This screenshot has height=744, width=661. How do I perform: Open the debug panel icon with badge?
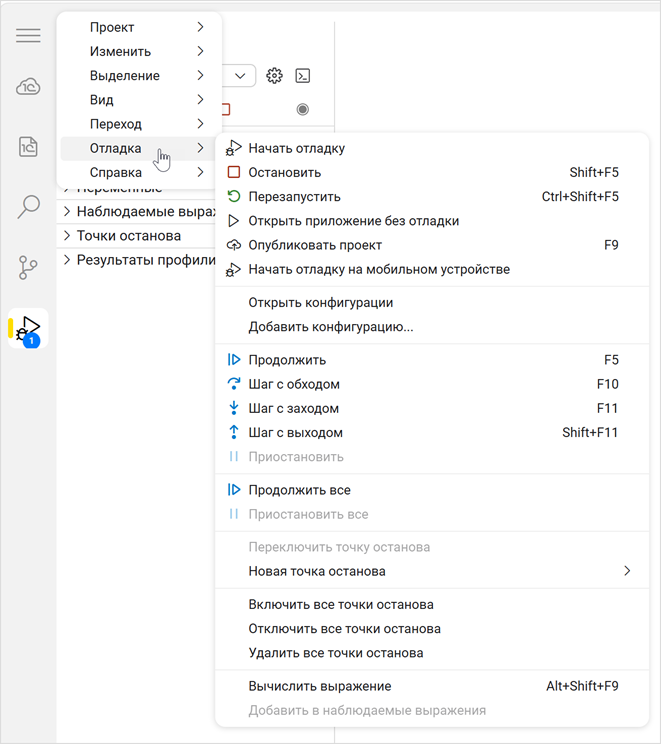pos(28,328)
